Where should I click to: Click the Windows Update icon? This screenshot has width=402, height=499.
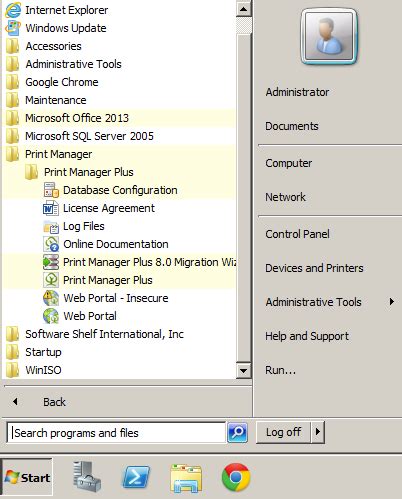pyautogui.click(x=13, y=28)
